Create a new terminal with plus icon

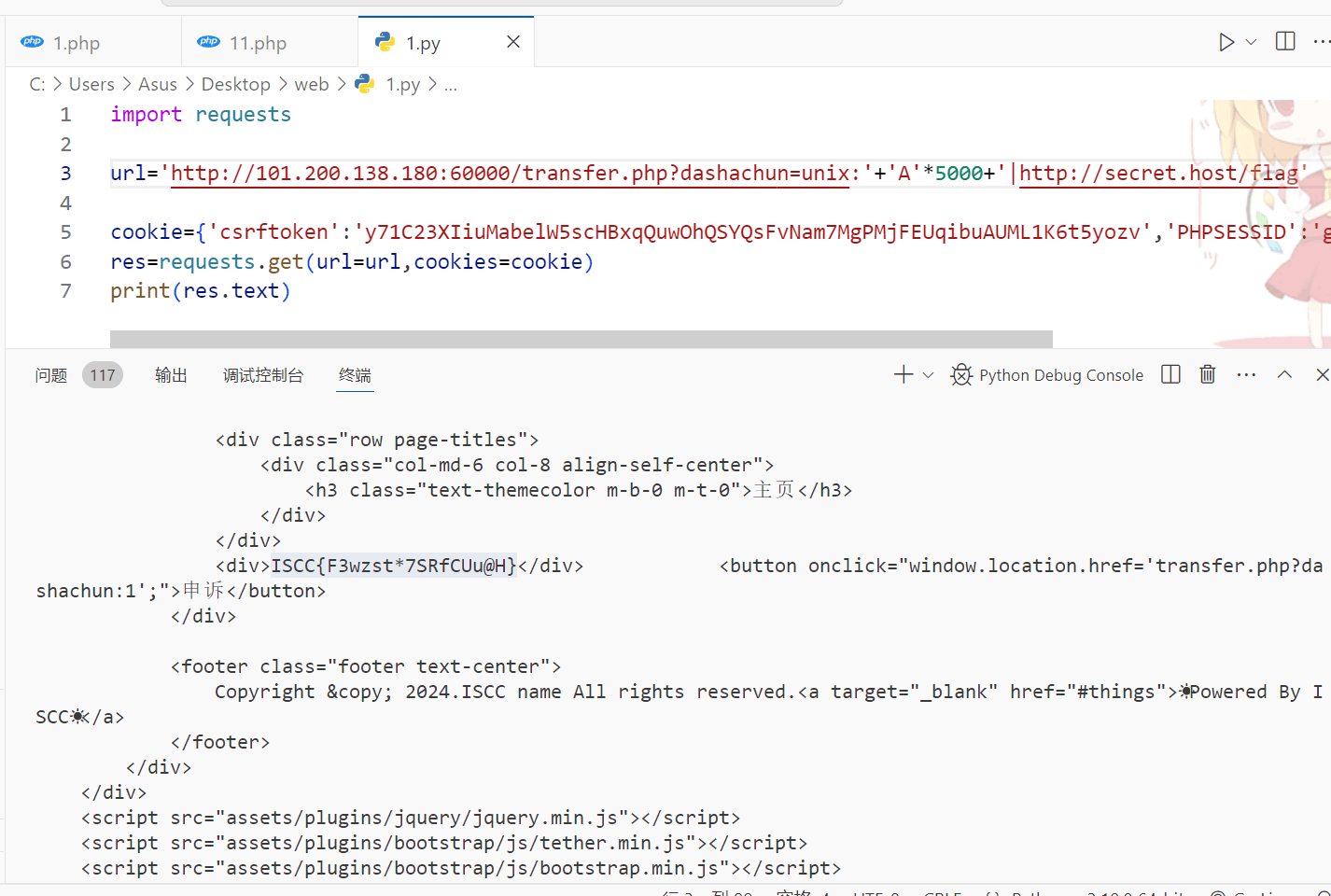coord(904,375)
